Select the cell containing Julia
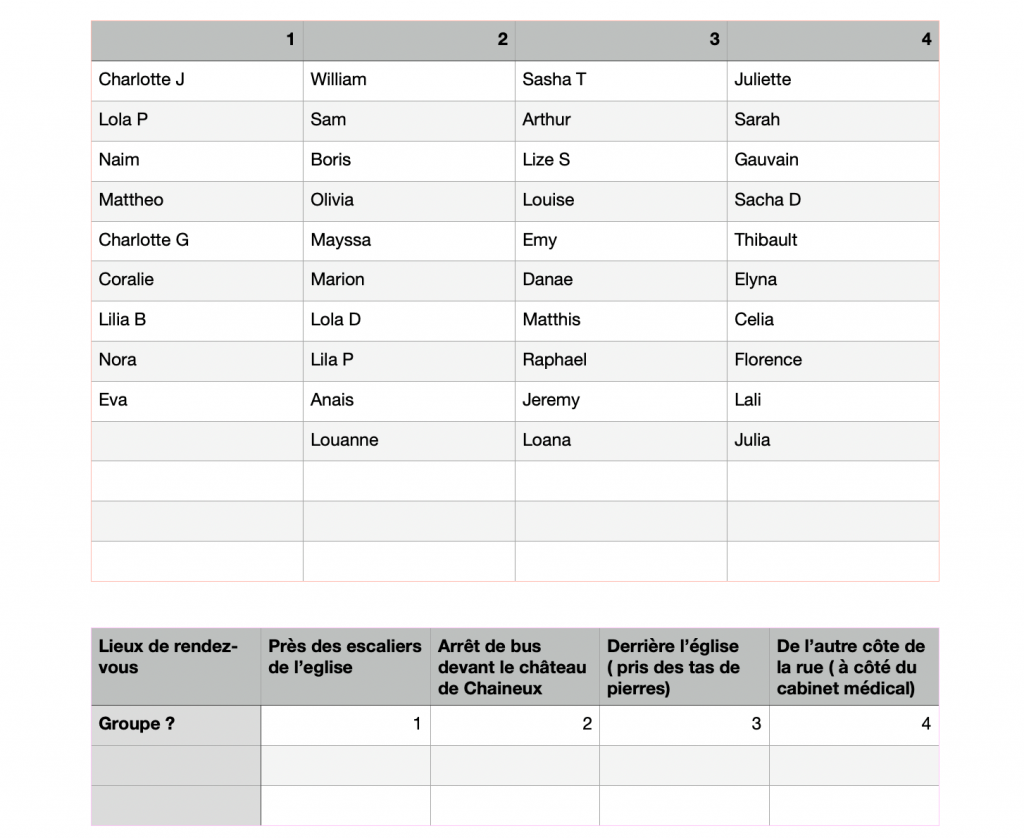This screenshot has height=838, width=1024. pos(833,441)
